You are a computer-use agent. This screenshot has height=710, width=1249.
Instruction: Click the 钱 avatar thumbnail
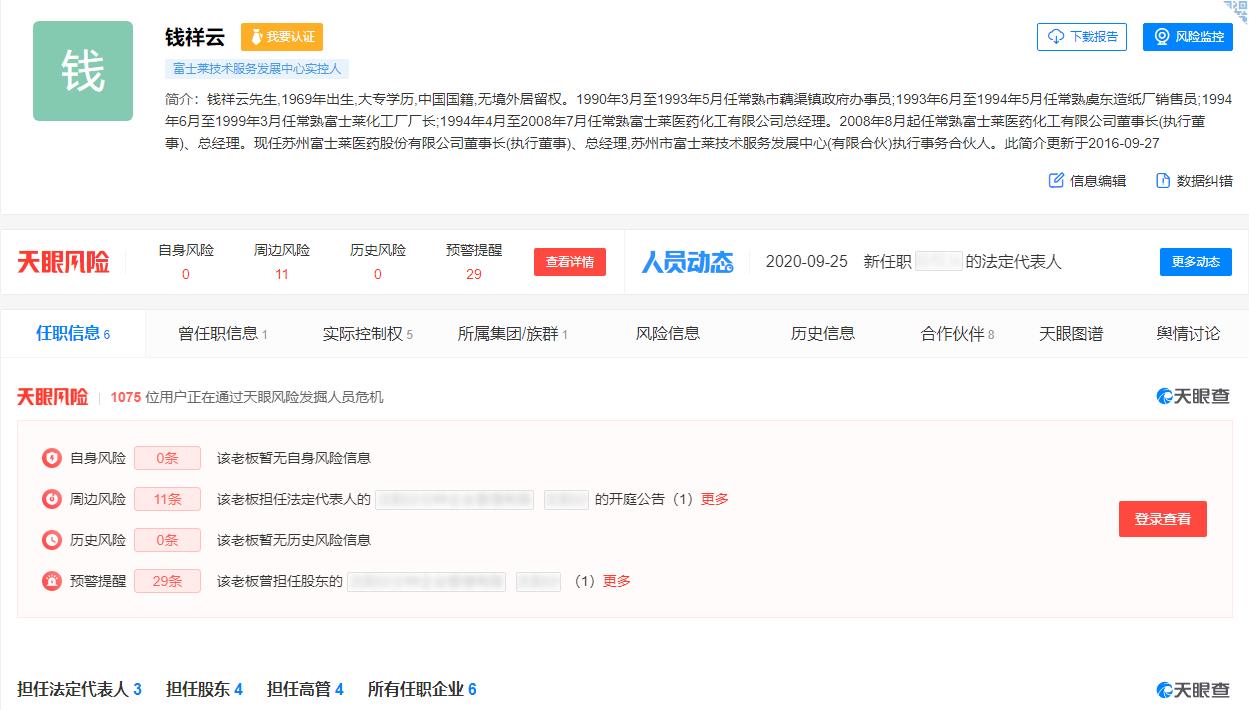(x=83, y=71)
